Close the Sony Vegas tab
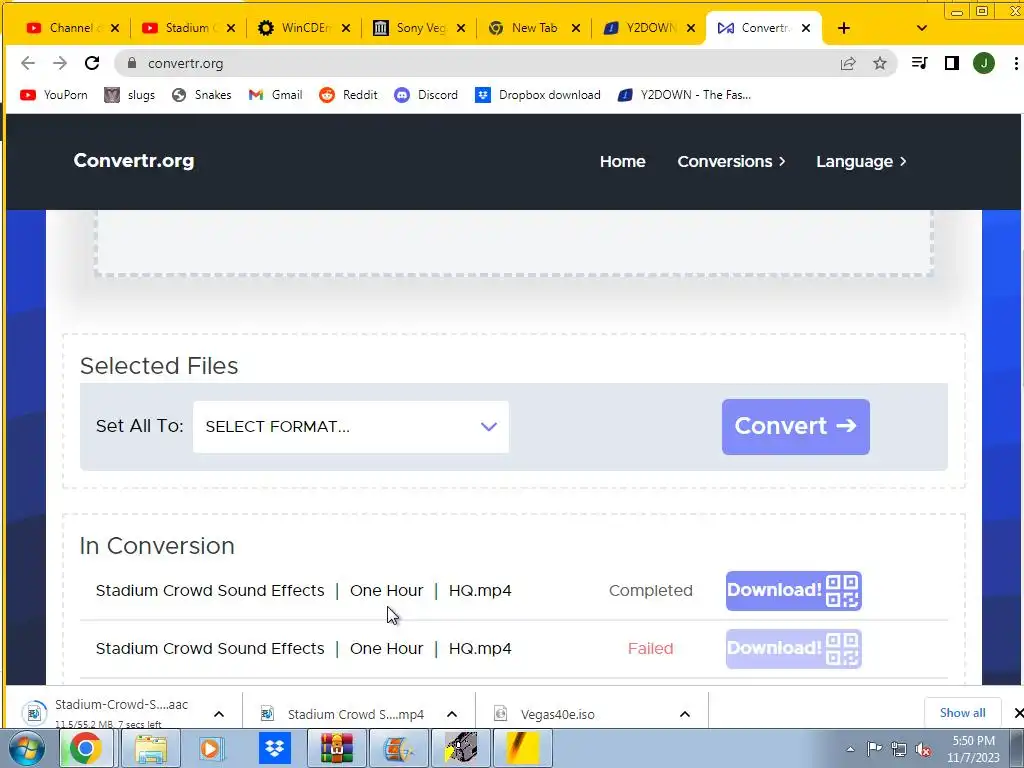Image resolution: width=1024 pixels, height=768 pixels. point(461,28)
